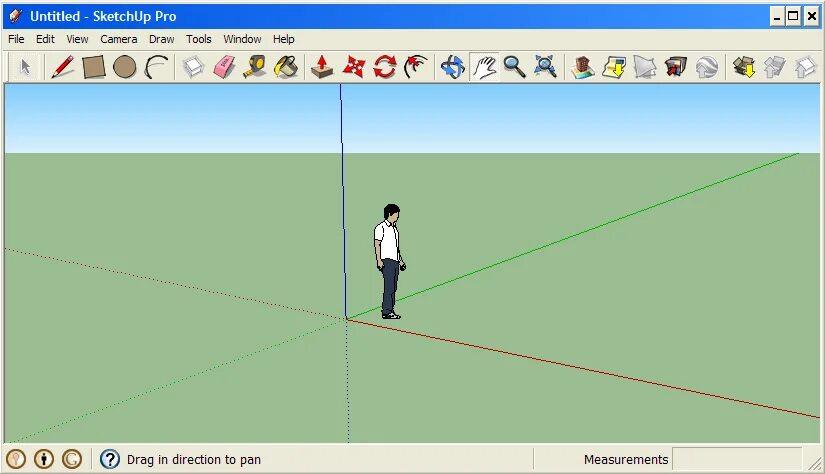825x474 pixels.
Task: Activate the Circle drawing tool
Action: click(x=125, y=67)
